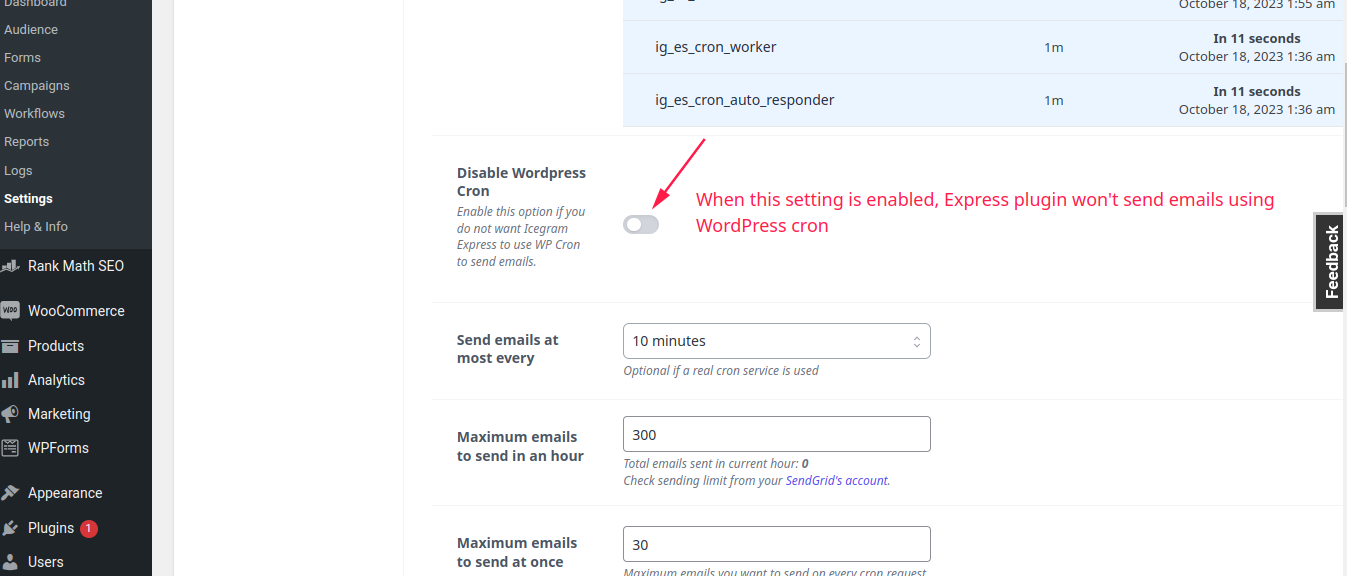
Task: Open the Settings submenu item
Action: 28,199
